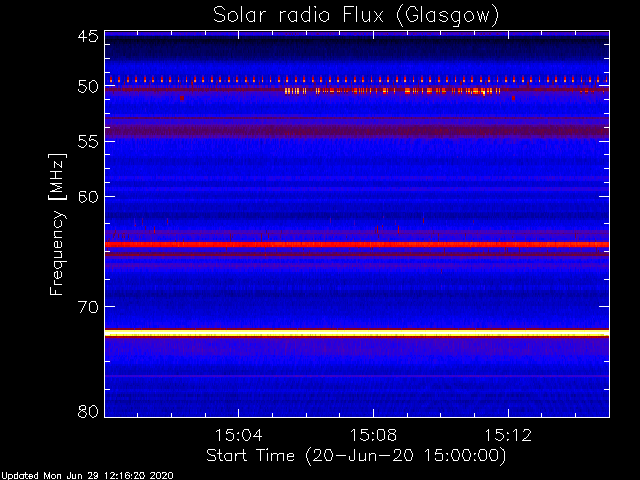This screenshot has width=640, height=480.
Task: Click the 70 frequency tick label
Action: tap(88, 307)
